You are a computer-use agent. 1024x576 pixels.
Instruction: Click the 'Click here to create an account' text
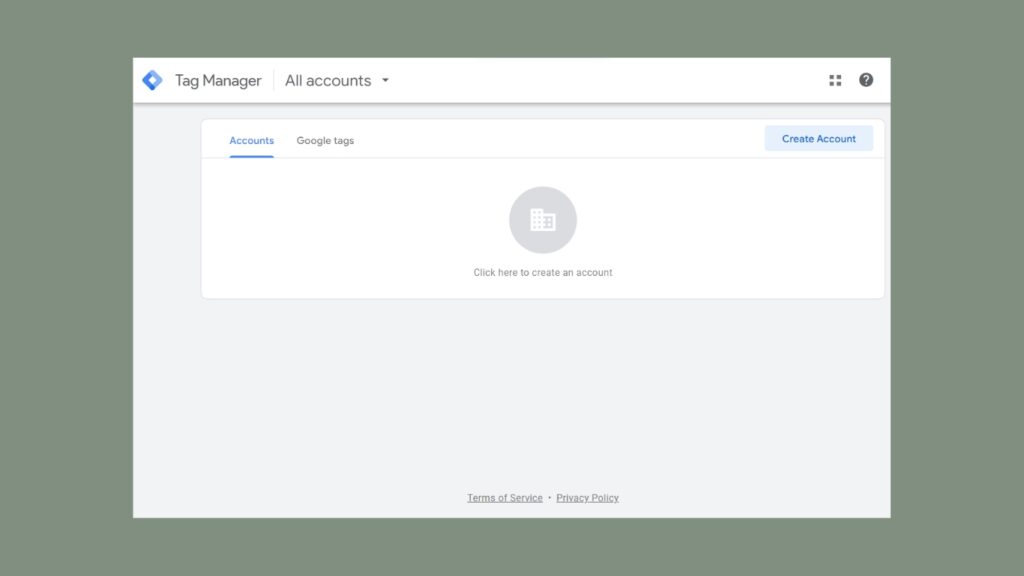(543, 272)
